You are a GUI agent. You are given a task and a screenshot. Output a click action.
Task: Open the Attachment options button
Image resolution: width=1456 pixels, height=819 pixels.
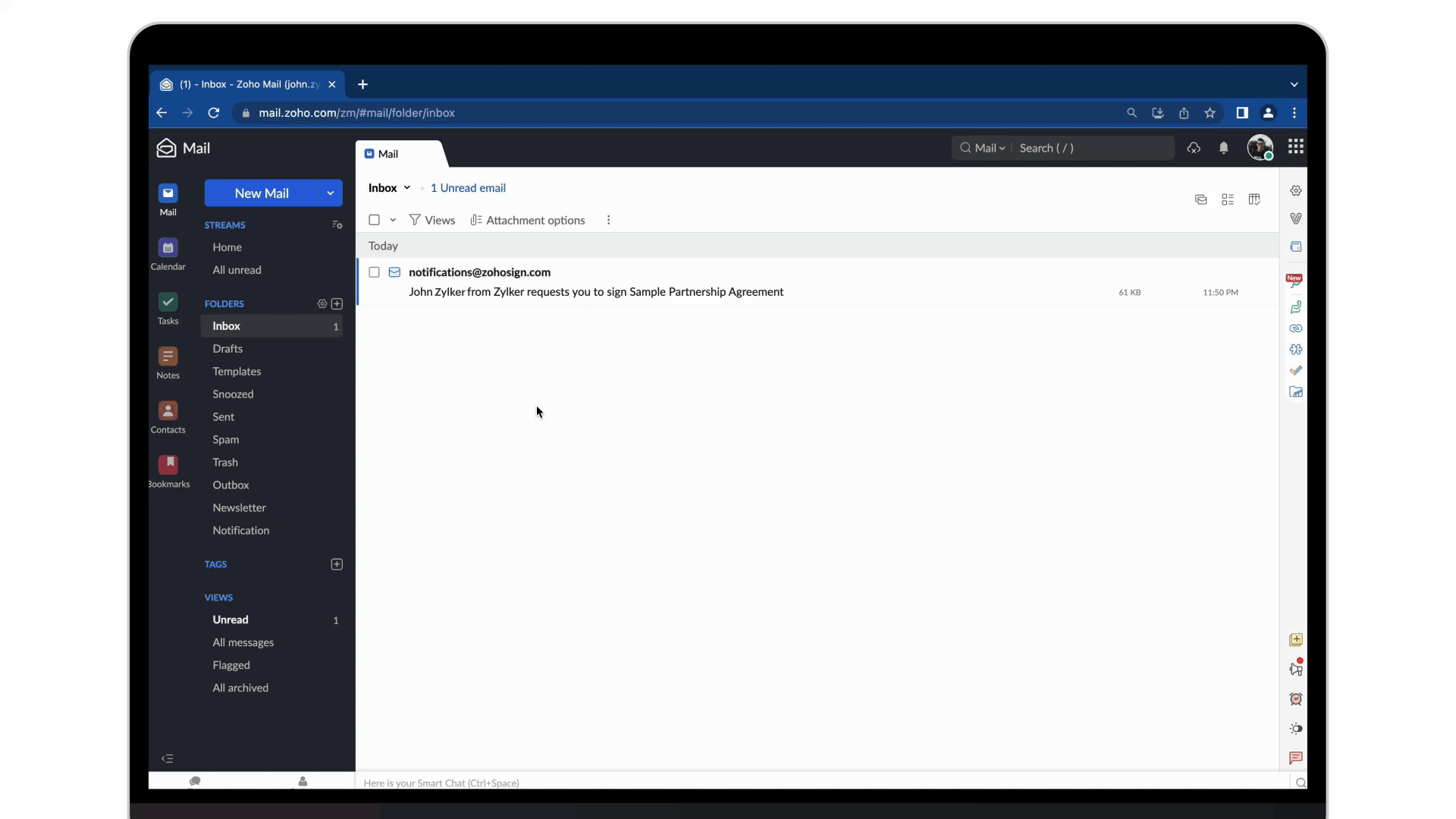[528, 221]
